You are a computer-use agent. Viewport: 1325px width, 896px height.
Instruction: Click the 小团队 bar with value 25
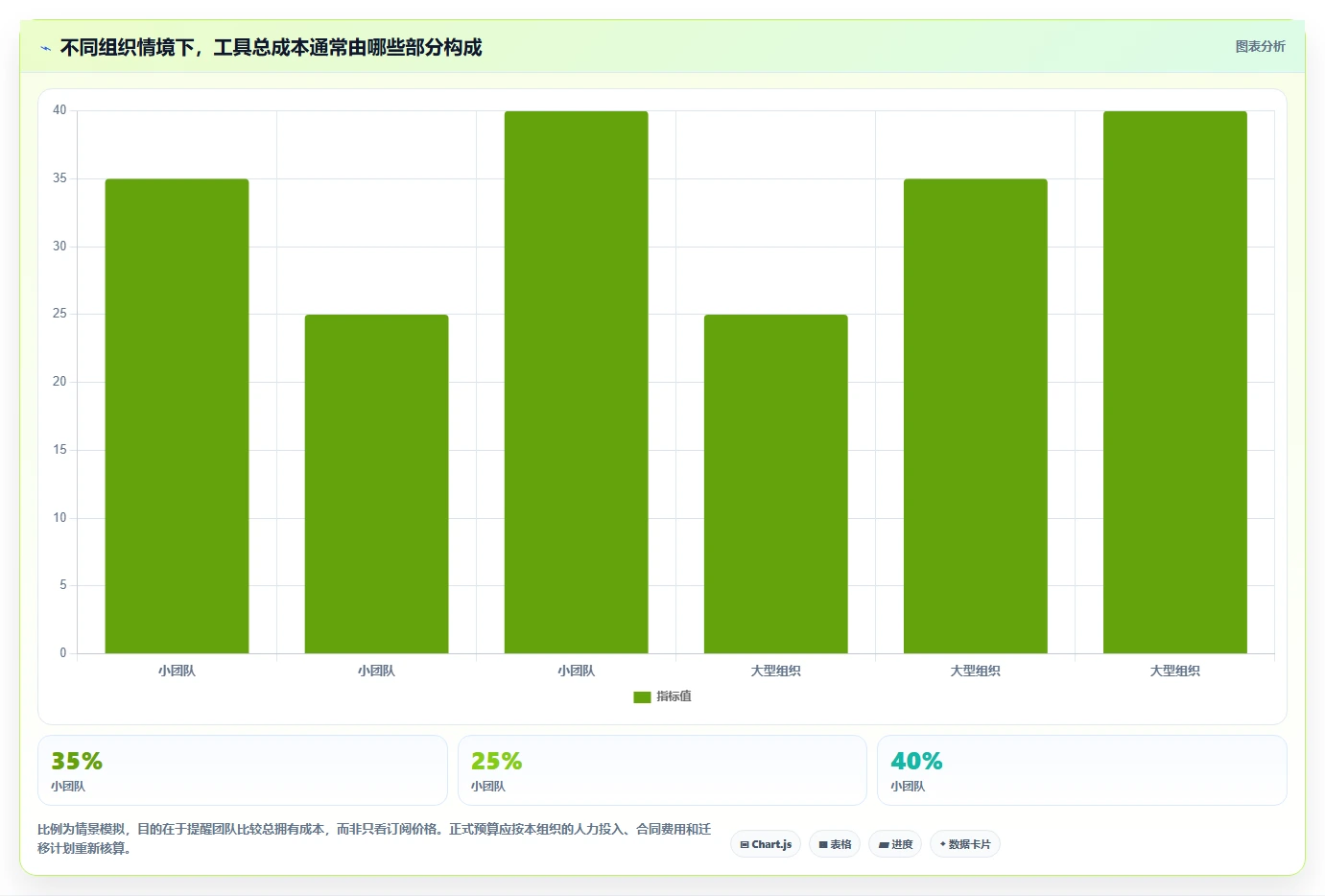(376, 484)
